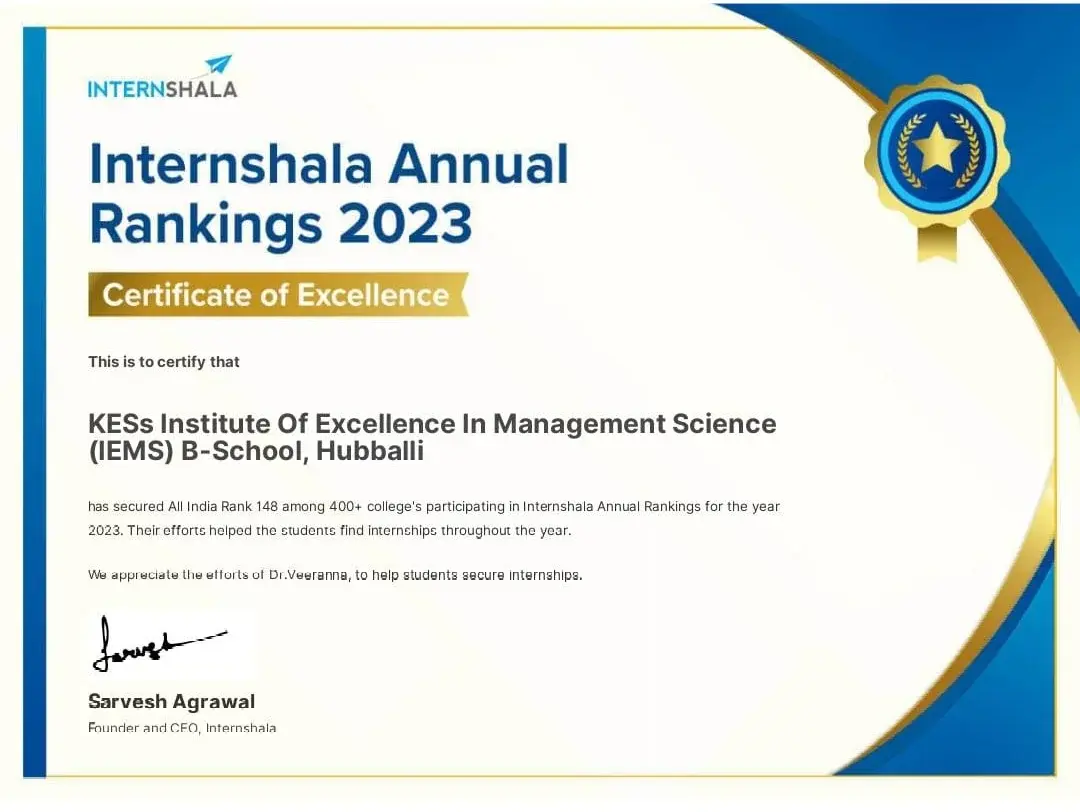Screen dimensions: 1080x812
Task: Click the blue vertical bar on left edge
Action: coord(34,402)
